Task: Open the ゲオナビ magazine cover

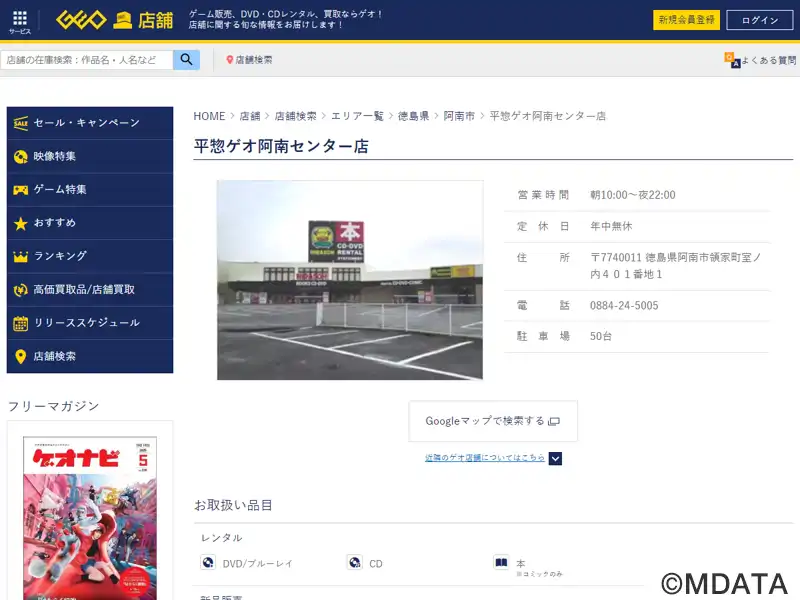Action: pos(90,518)
